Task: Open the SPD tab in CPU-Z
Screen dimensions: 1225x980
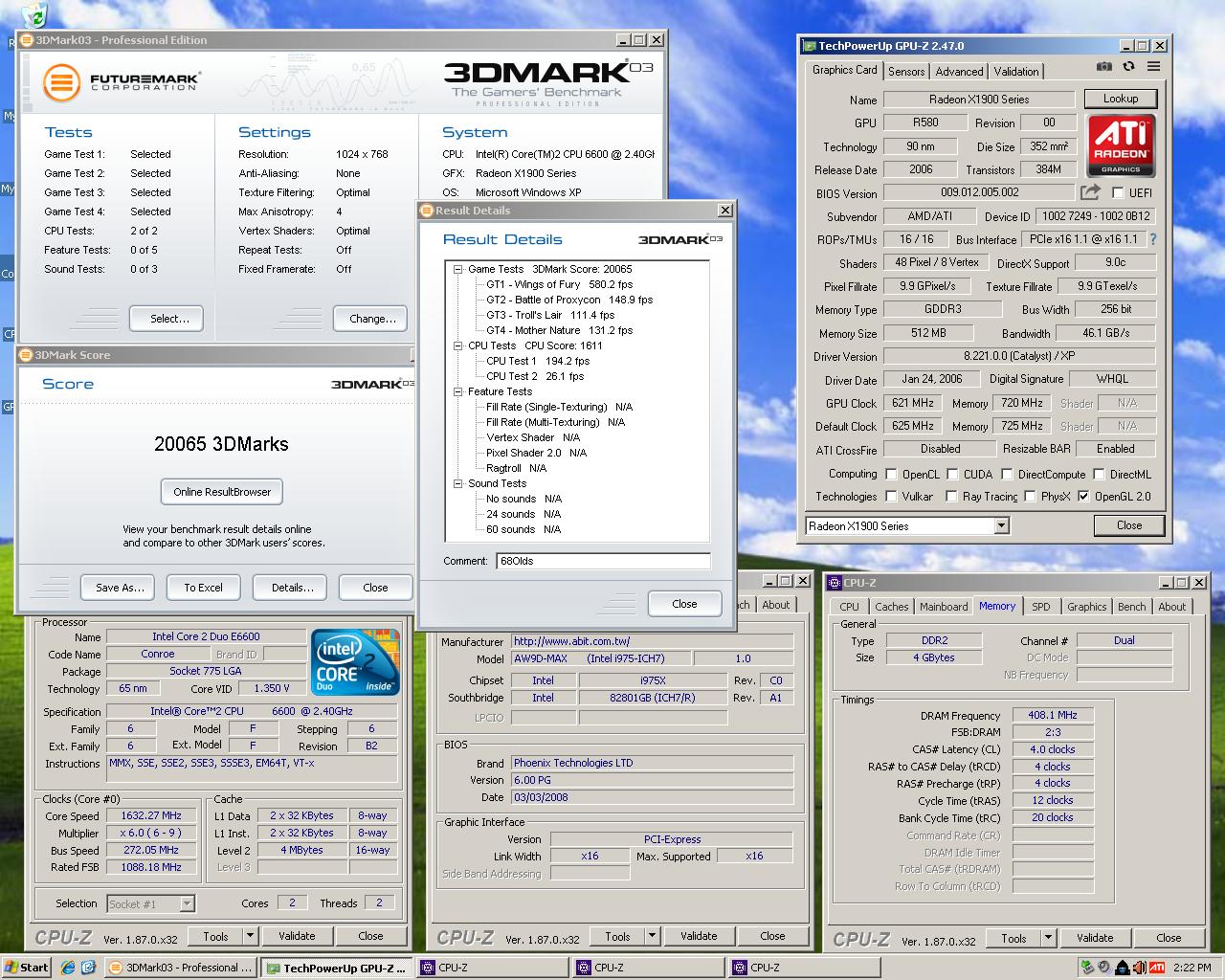Action: (x=1041, y=607)
